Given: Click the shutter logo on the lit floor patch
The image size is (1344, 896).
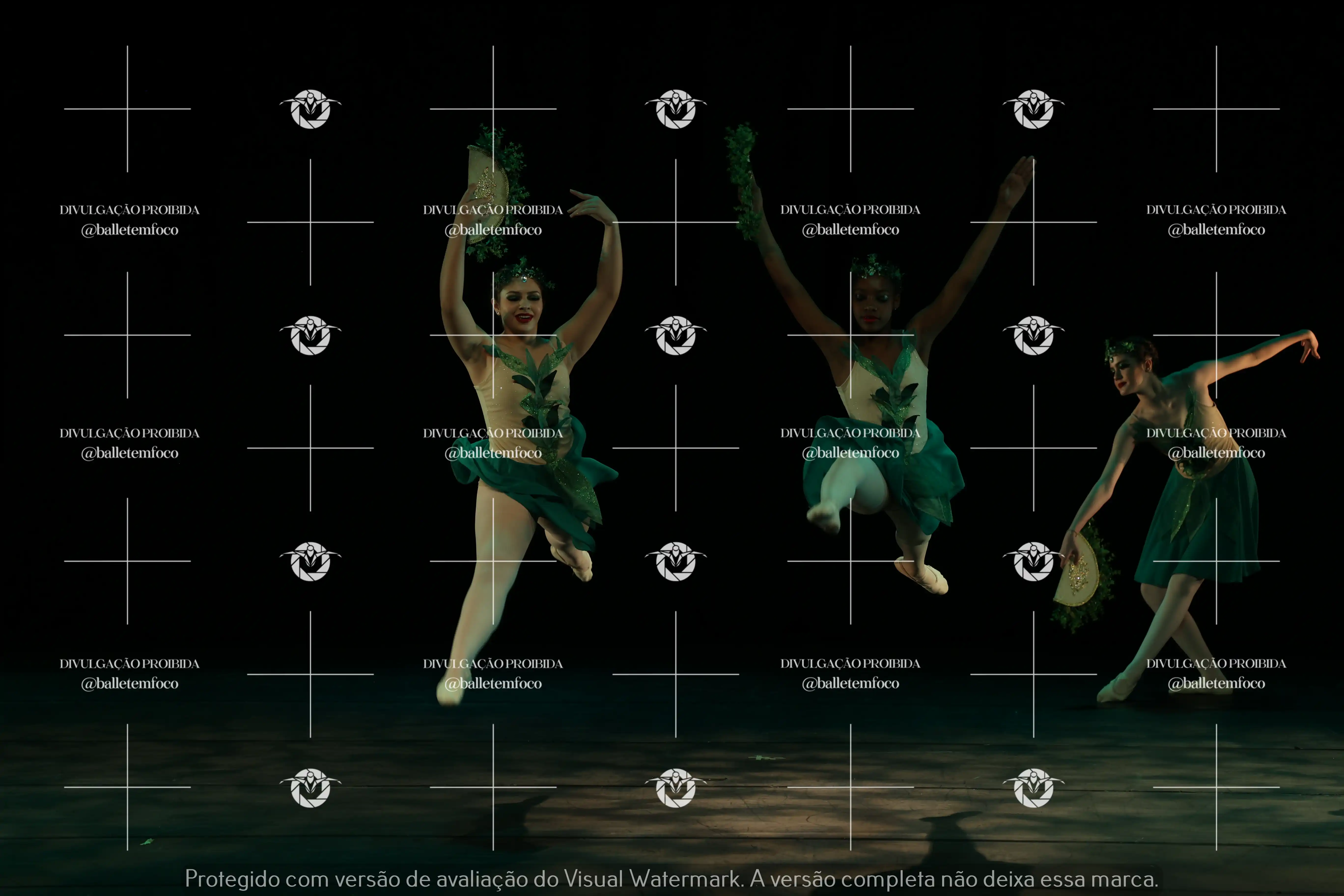Looking at the screenshot, I should coord(675,787).
